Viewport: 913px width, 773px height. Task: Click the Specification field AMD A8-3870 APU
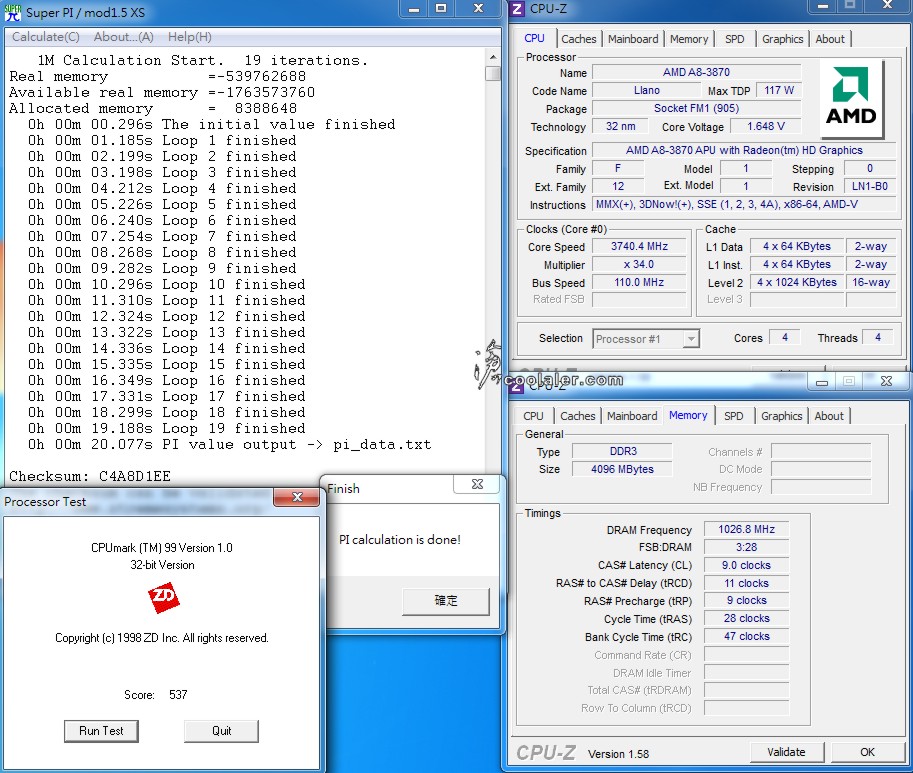[744, 150]
